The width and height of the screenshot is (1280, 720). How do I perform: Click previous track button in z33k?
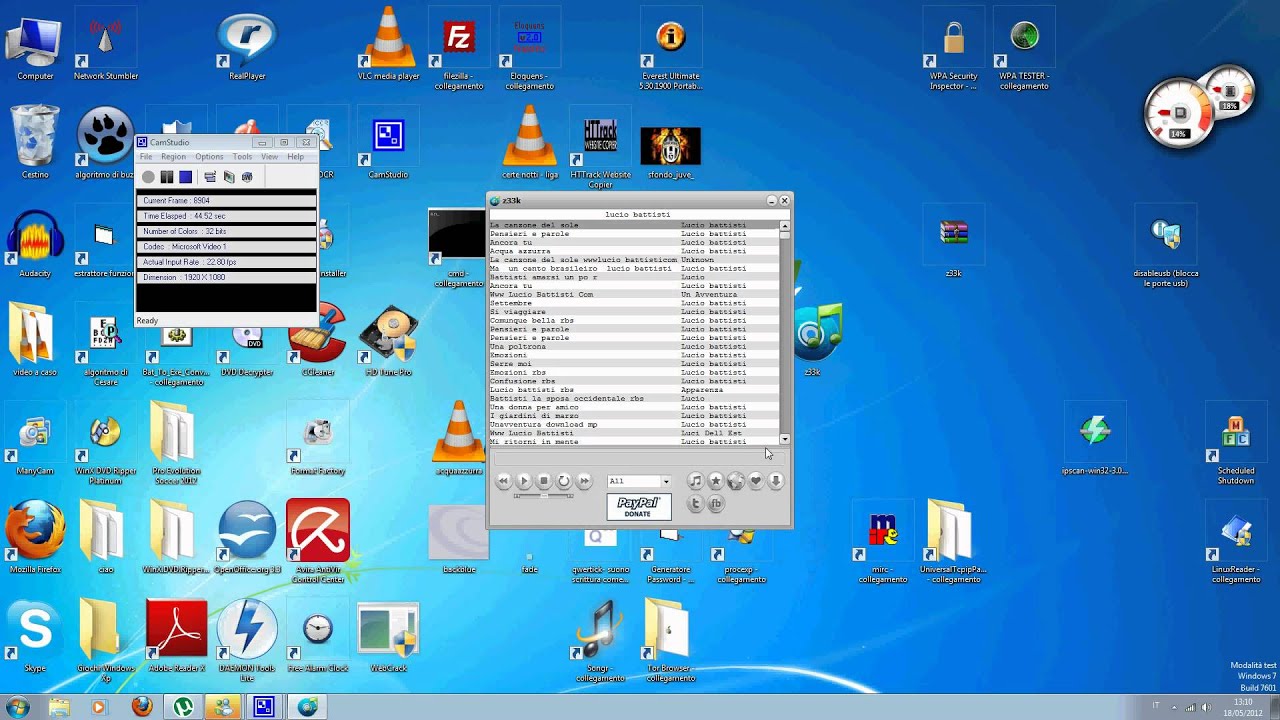click(503, 481)
